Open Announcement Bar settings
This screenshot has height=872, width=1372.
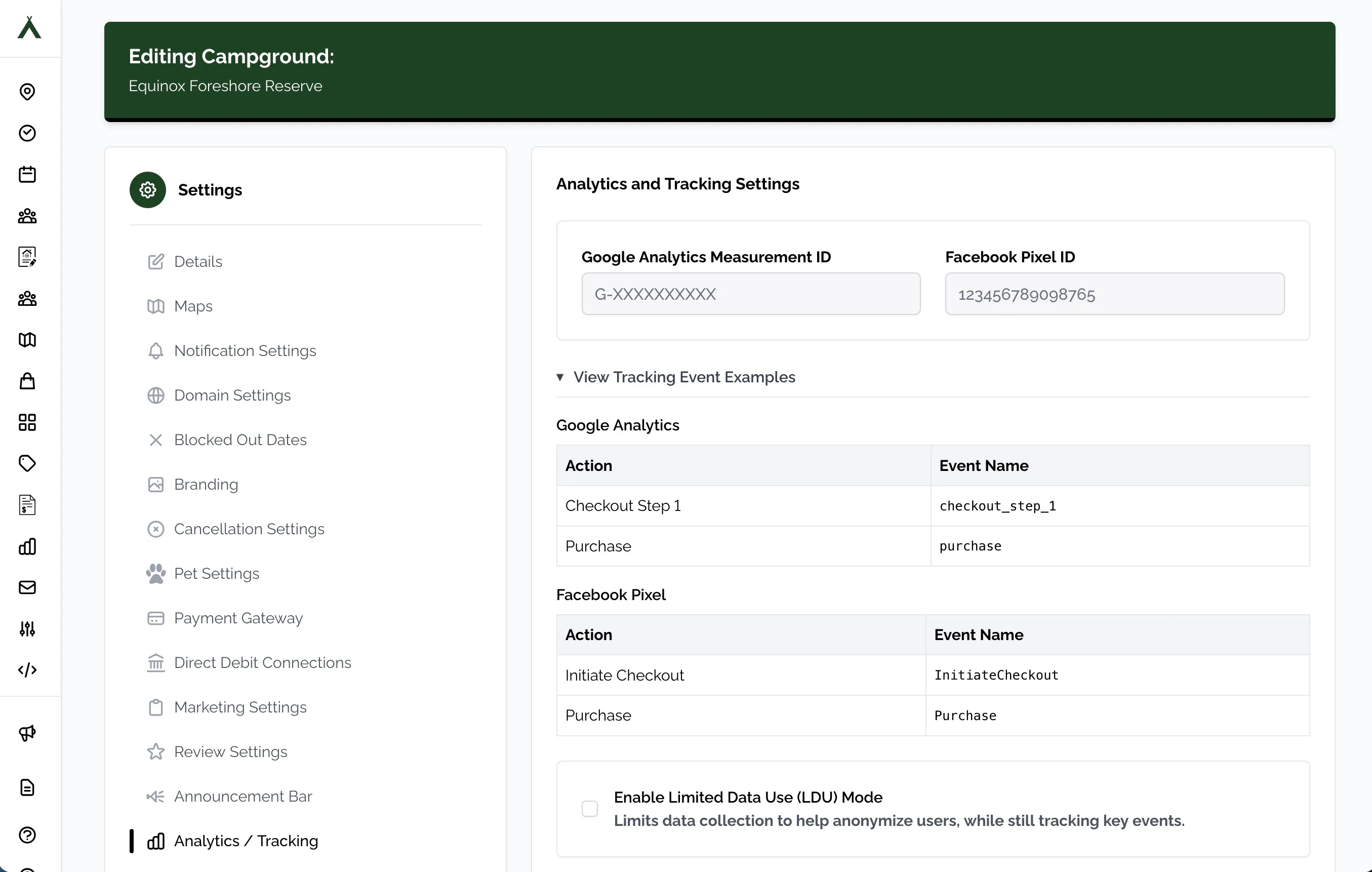point(243,796)
